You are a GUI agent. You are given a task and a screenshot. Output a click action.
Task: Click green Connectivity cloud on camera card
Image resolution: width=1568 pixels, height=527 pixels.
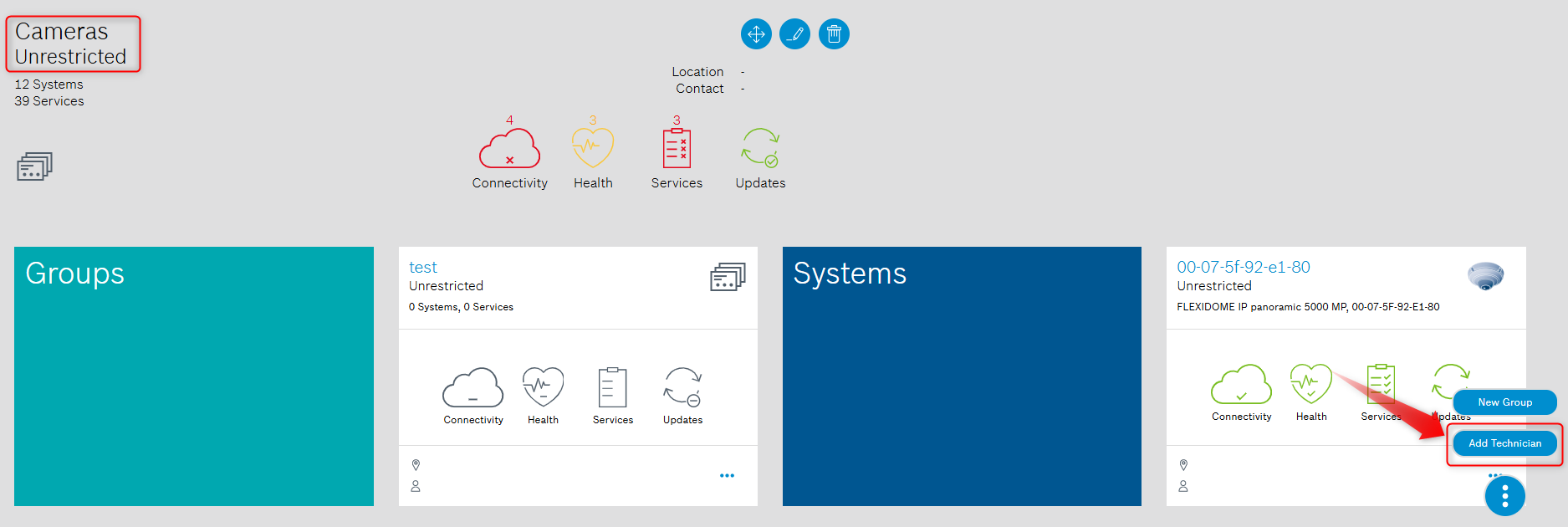(1241, 384)
